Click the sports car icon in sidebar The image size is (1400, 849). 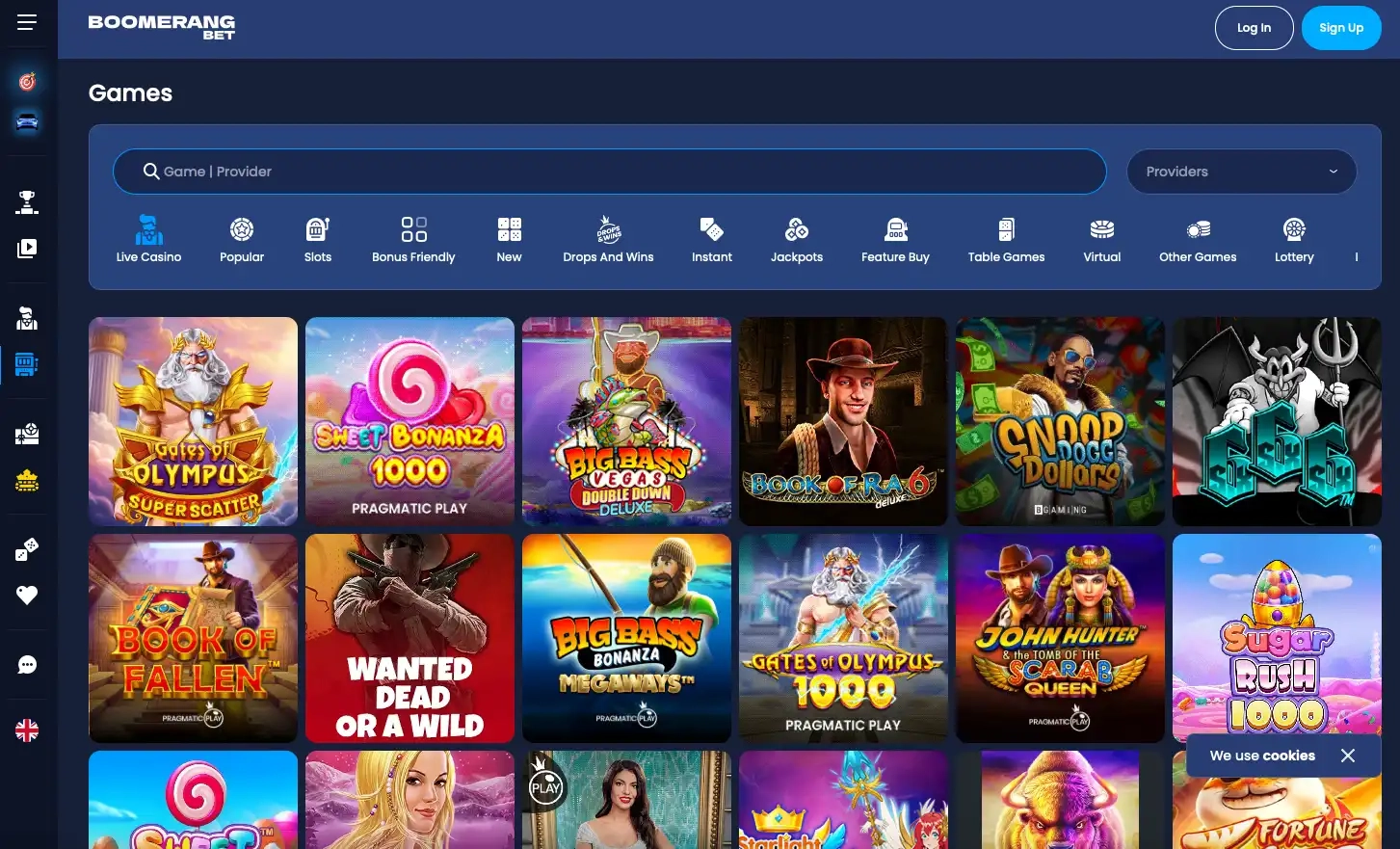point(27,121)
